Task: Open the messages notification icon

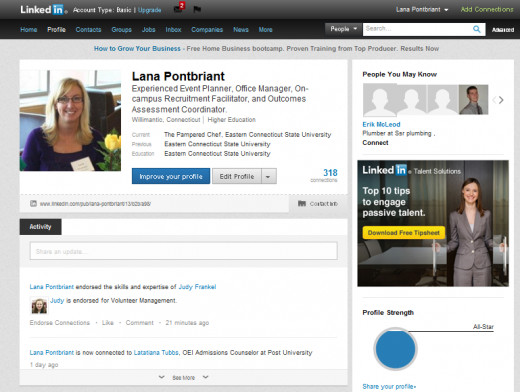Action: [x=179, y=8]
